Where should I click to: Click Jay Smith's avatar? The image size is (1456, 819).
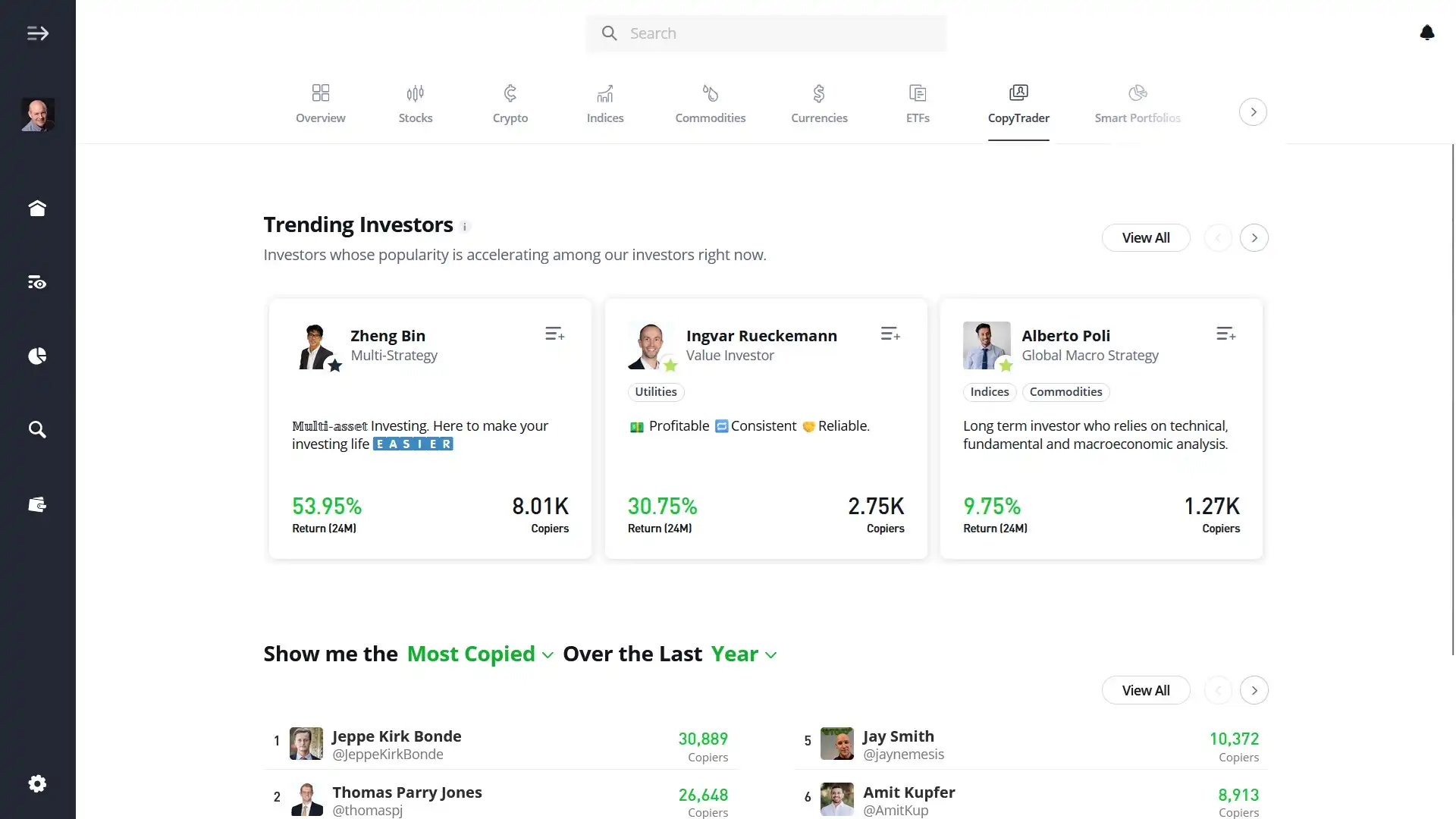837,744
